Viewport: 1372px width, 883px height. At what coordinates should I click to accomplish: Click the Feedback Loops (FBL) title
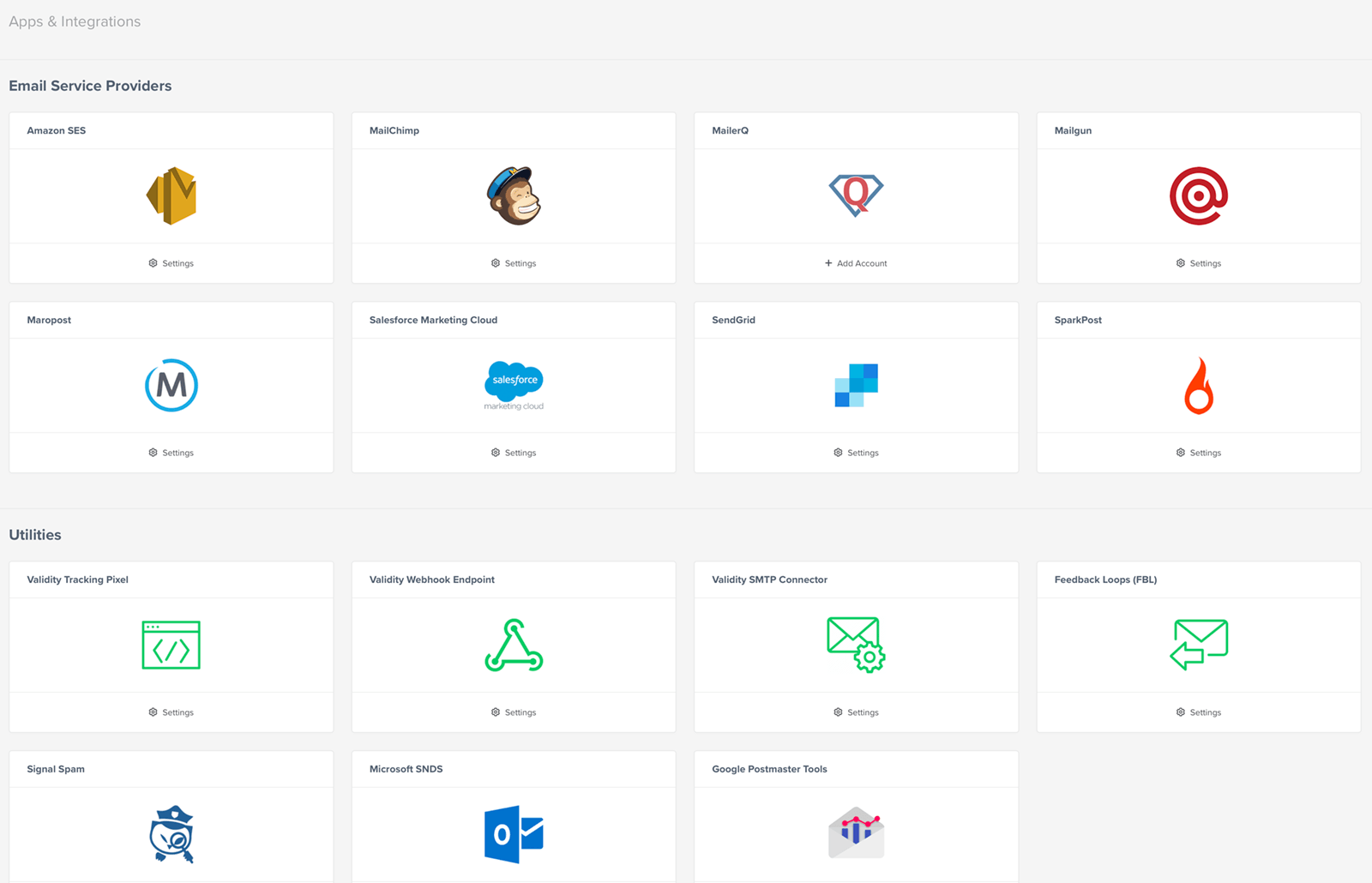[1105, 580]
